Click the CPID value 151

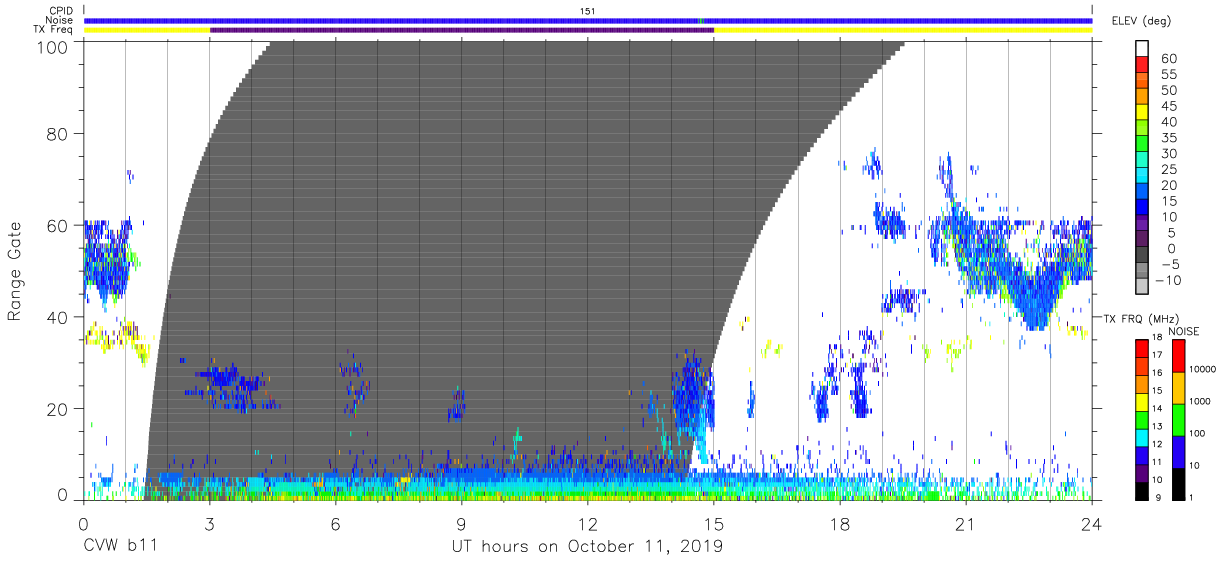pos(588,10)
